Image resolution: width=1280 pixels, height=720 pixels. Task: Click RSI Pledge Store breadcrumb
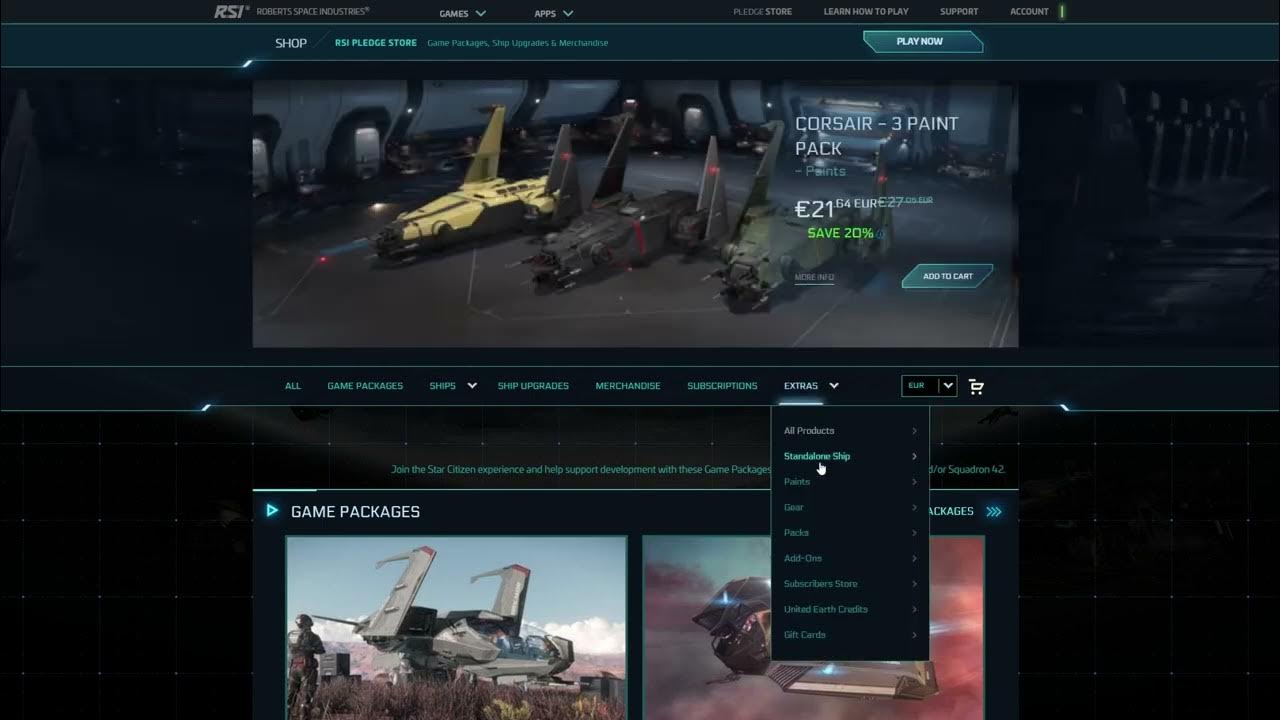(376, 43)
